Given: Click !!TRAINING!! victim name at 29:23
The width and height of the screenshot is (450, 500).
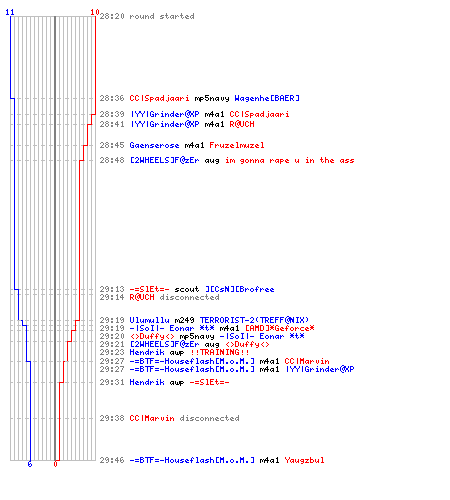Looking at the screenshot, I should click(x=220, y=352).
